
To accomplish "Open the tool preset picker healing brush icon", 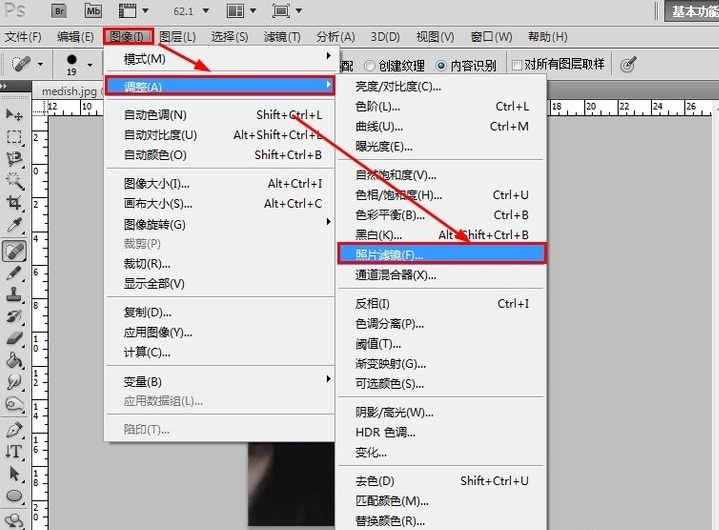I will click(x=27, y=64).
